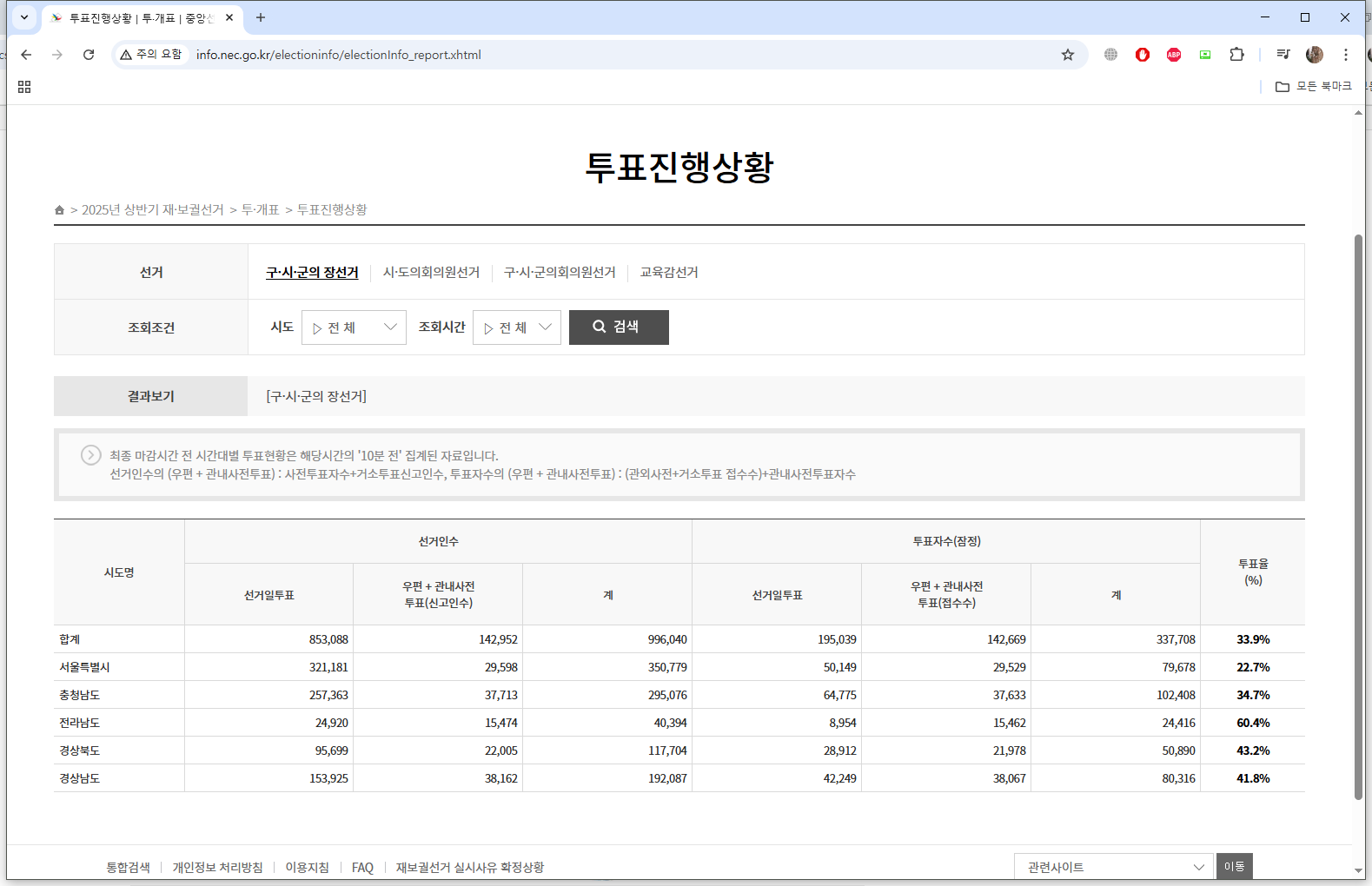Go back using the back arrow
The image size is (1372, 886).
[26, 55]
